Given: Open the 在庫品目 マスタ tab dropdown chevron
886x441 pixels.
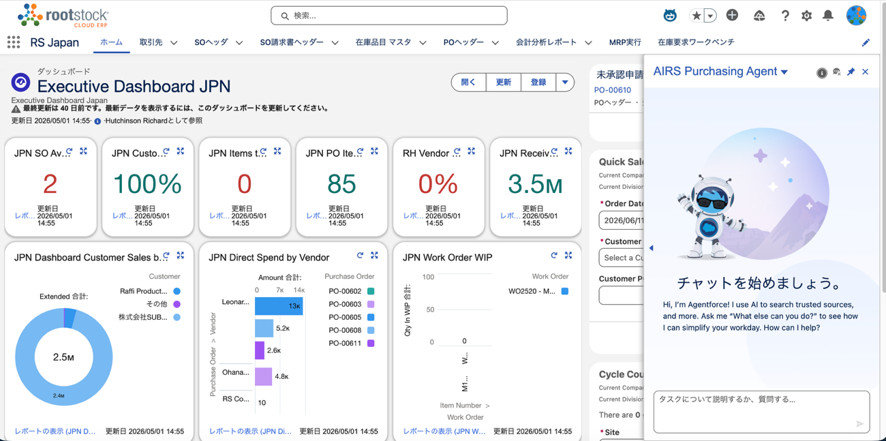Looking at the screenshot, I should click(422, 43).
